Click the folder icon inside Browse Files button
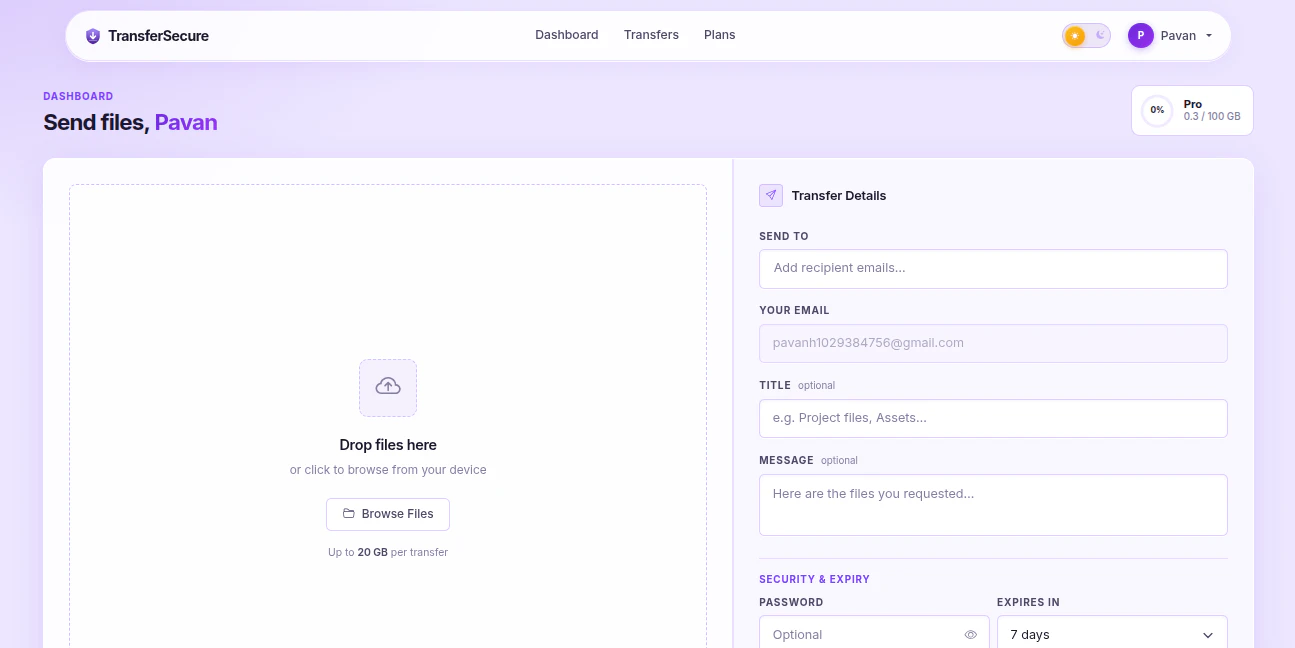1295x648 pixels. pyautogui.click(x=350, y=513)
